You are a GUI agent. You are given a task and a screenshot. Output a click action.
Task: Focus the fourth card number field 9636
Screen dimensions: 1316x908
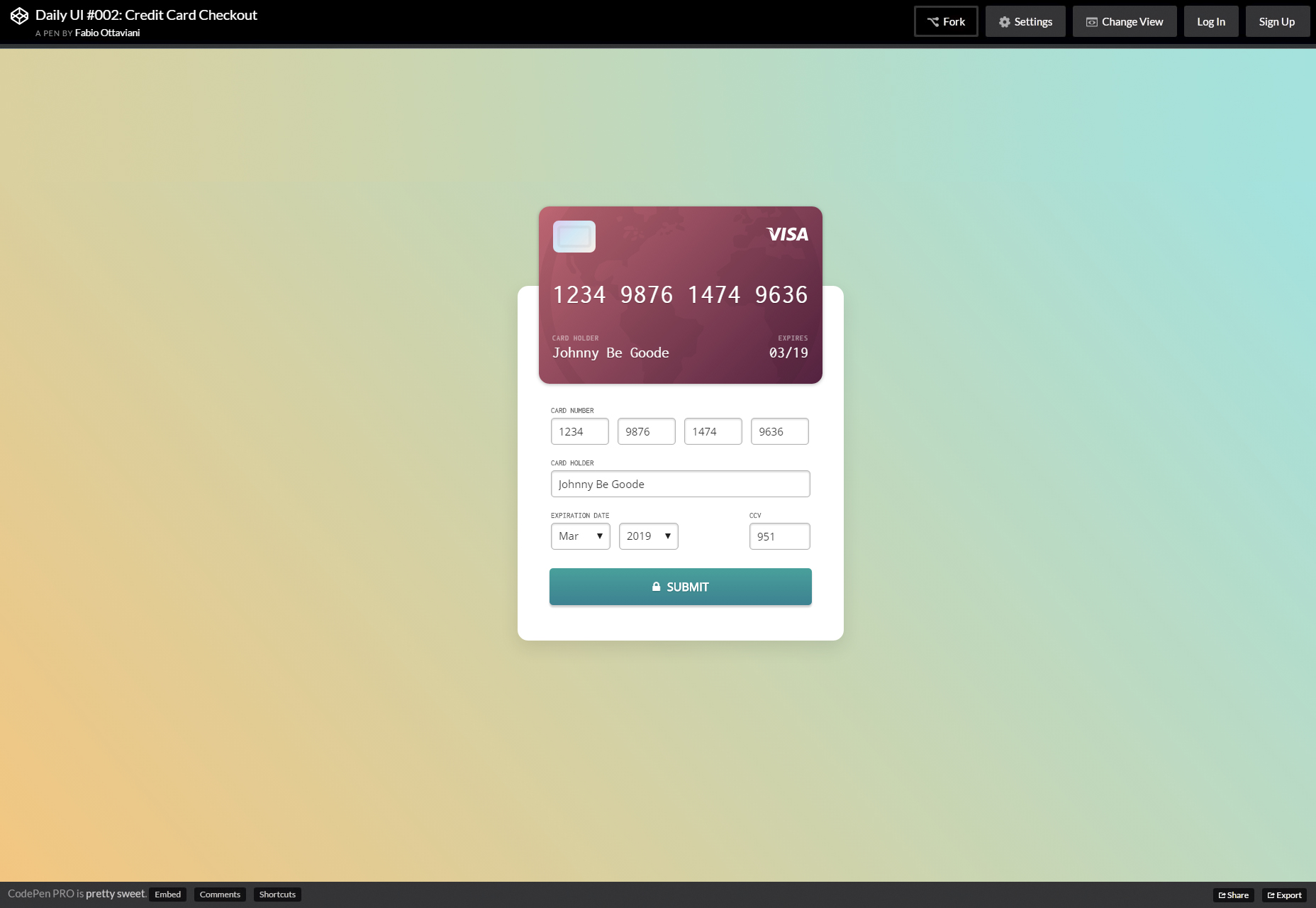[x=779, y=431]
